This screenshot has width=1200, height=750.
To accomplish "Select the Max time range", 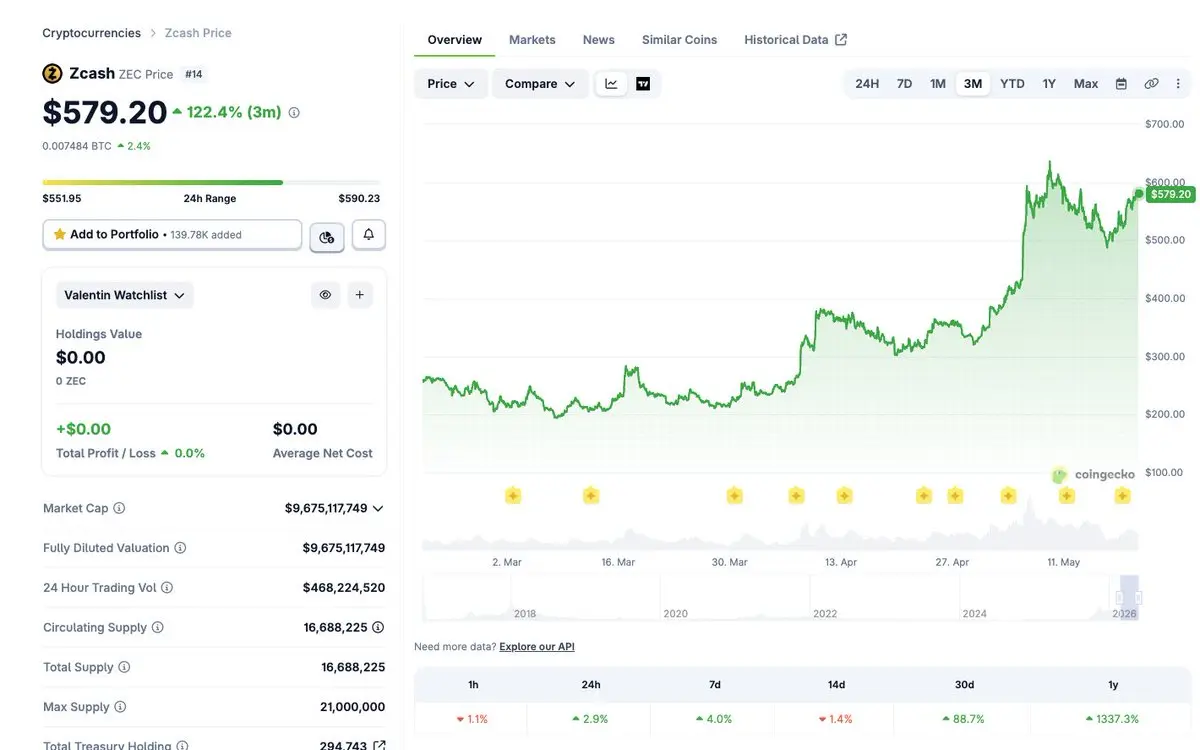I will 1086,84.
